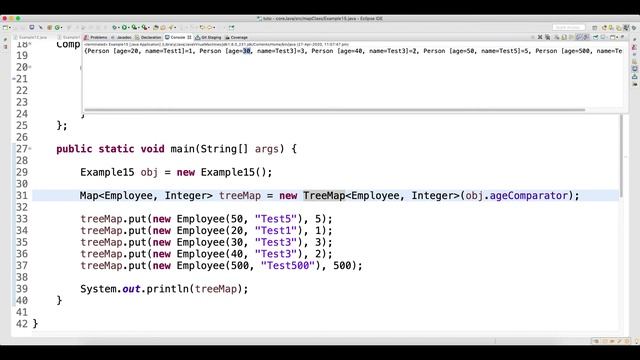This screenshot has width=640, height=360.
Task: Click the Open Perspective icon
Action: pyautogui.click(x=594, y=28)
